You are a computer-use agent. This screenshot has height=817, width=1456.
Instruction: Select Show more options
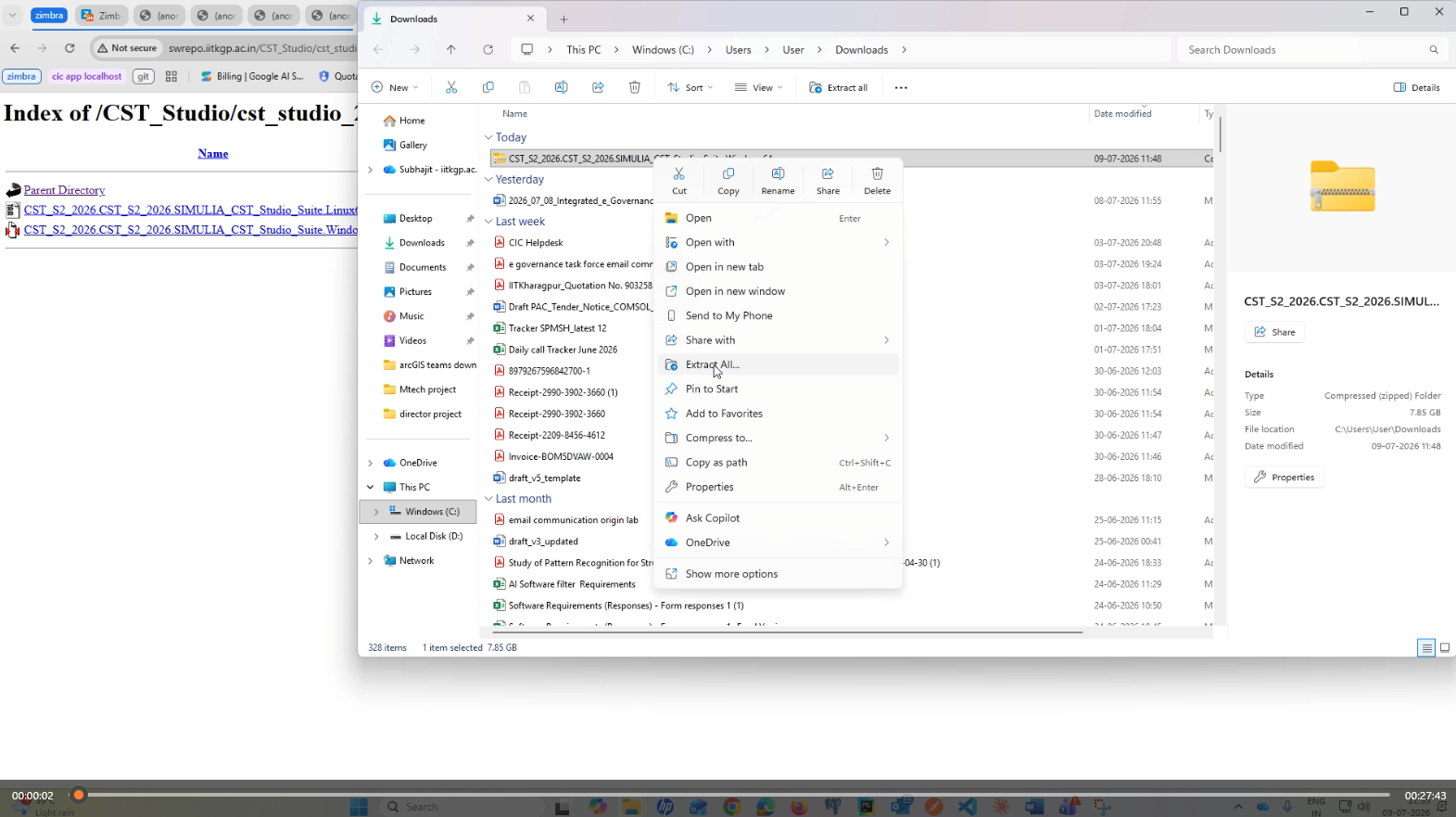click(778, 574)
